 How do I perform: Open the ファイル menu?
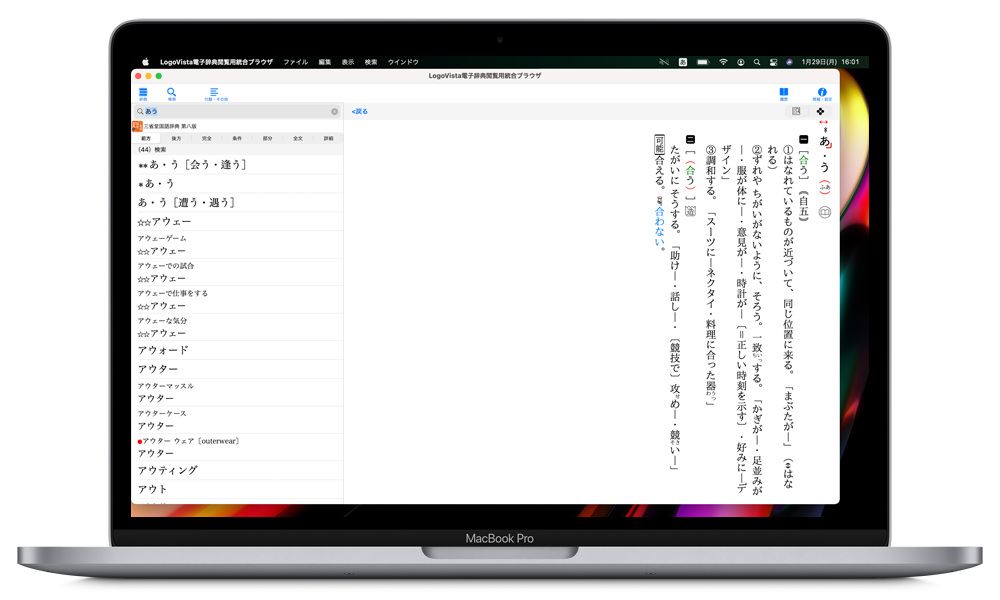296,62
